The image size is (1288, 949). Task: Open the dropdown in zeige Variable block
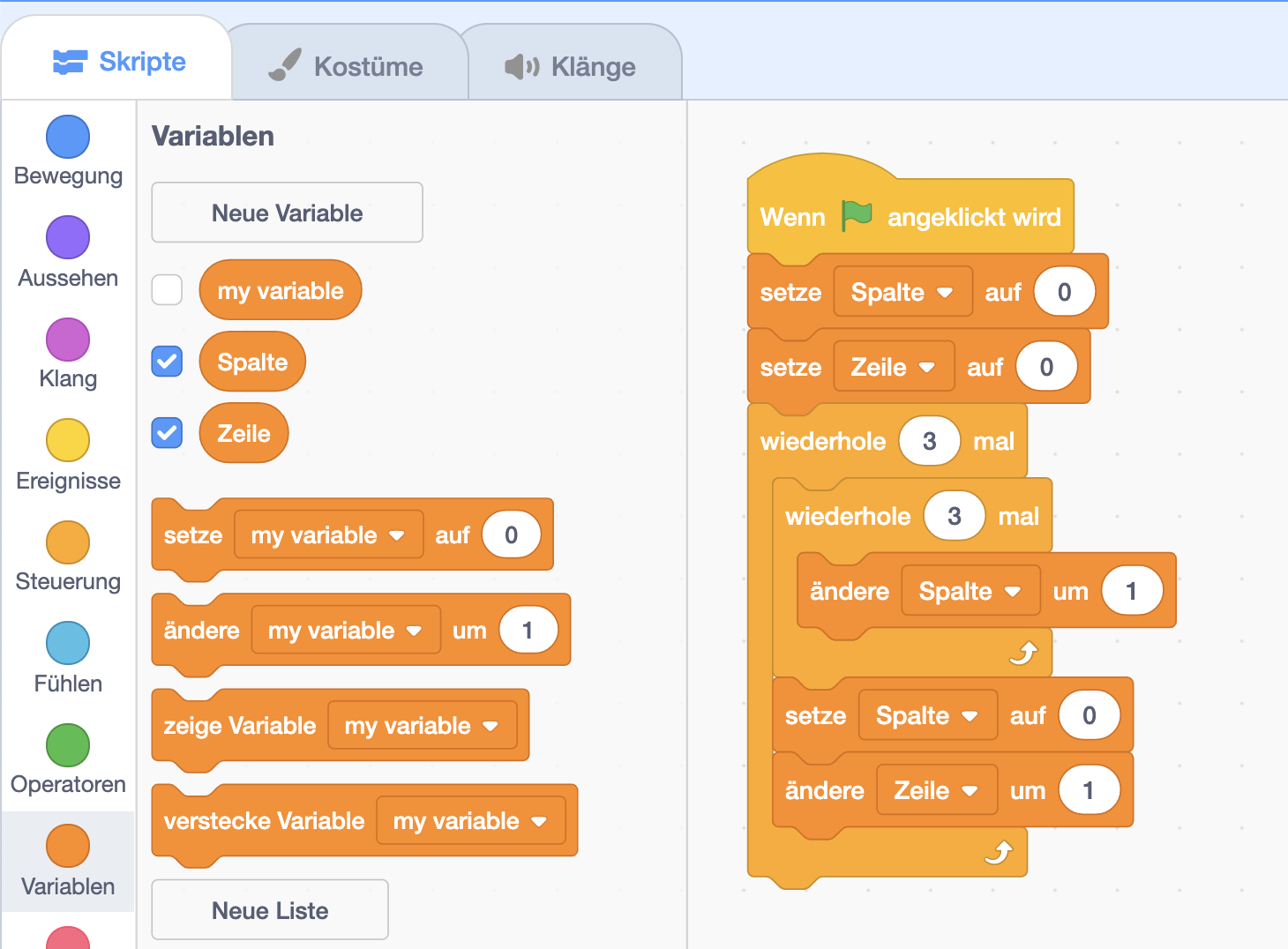coord(422,725)
